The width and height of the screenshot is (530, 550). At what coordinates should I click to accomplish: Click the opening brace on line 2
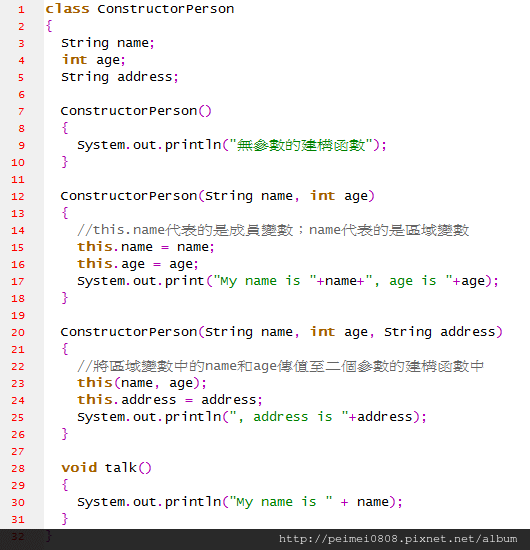pos(49,26)
